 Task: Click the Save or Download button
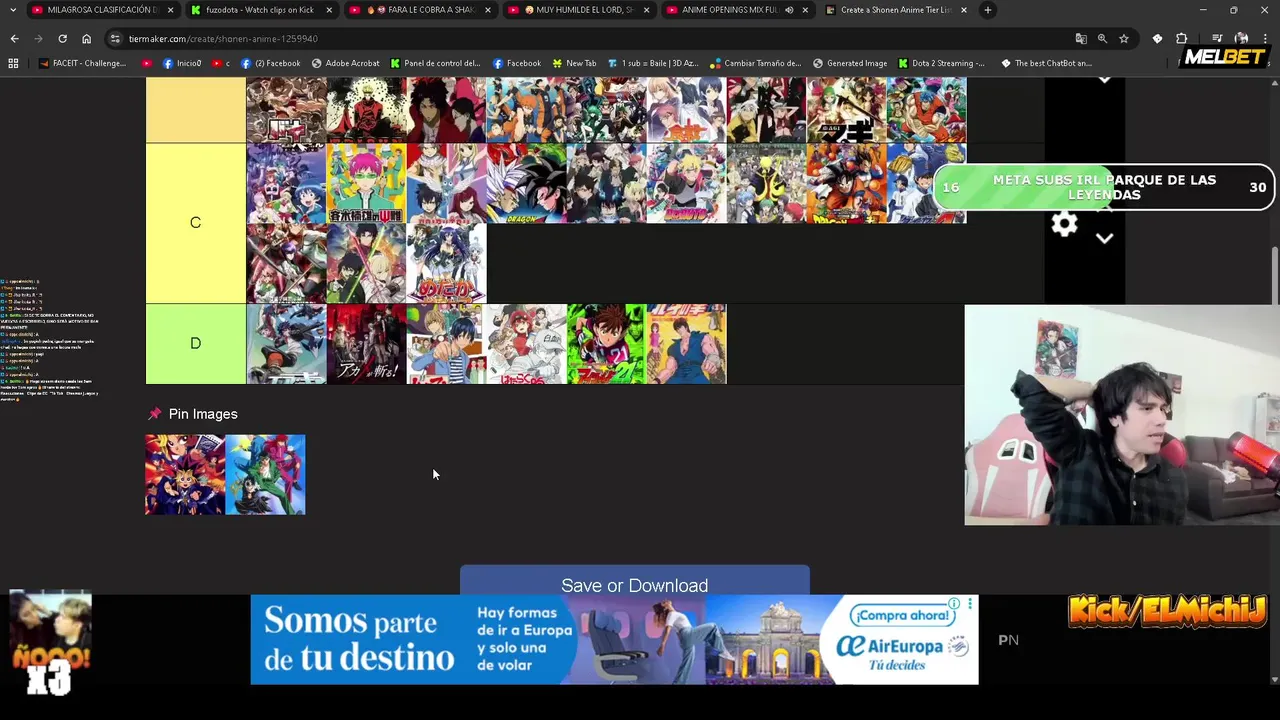(x=635, y=581)
